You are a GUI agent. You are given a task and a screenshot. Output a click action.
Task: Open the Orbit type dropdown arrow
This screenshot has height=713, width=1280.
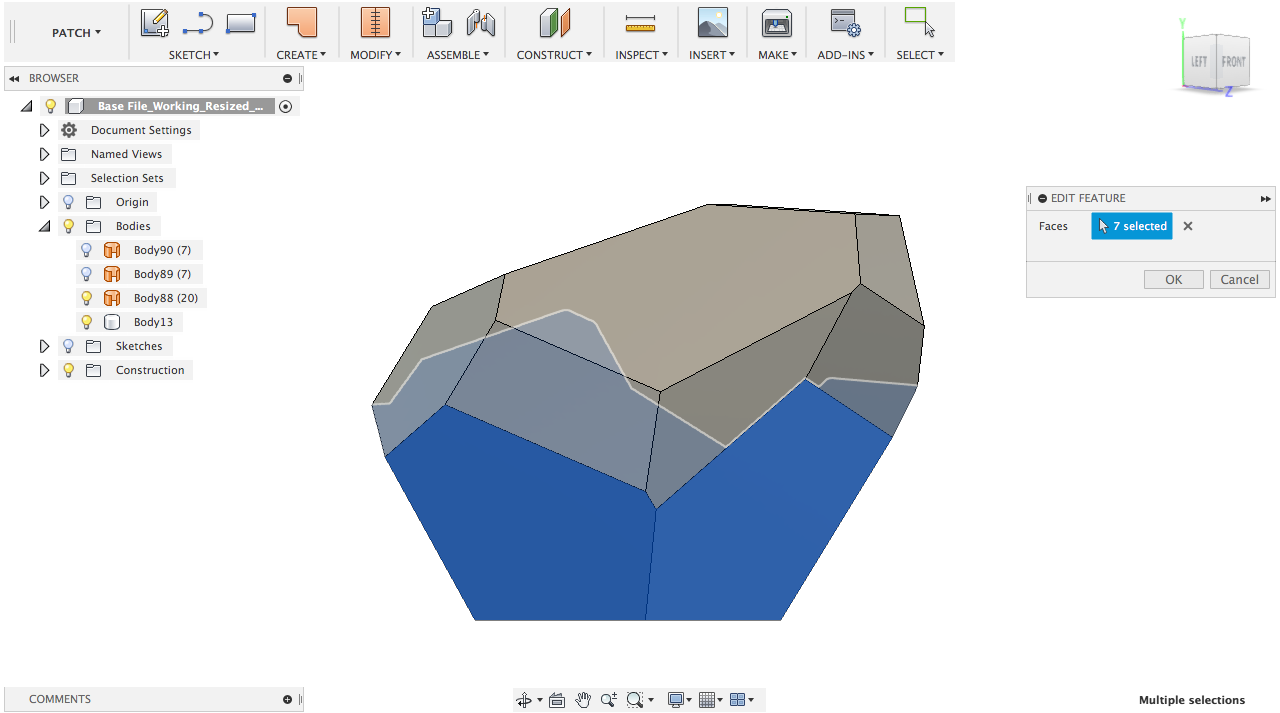pyautogui.click(x=540, y=700)
